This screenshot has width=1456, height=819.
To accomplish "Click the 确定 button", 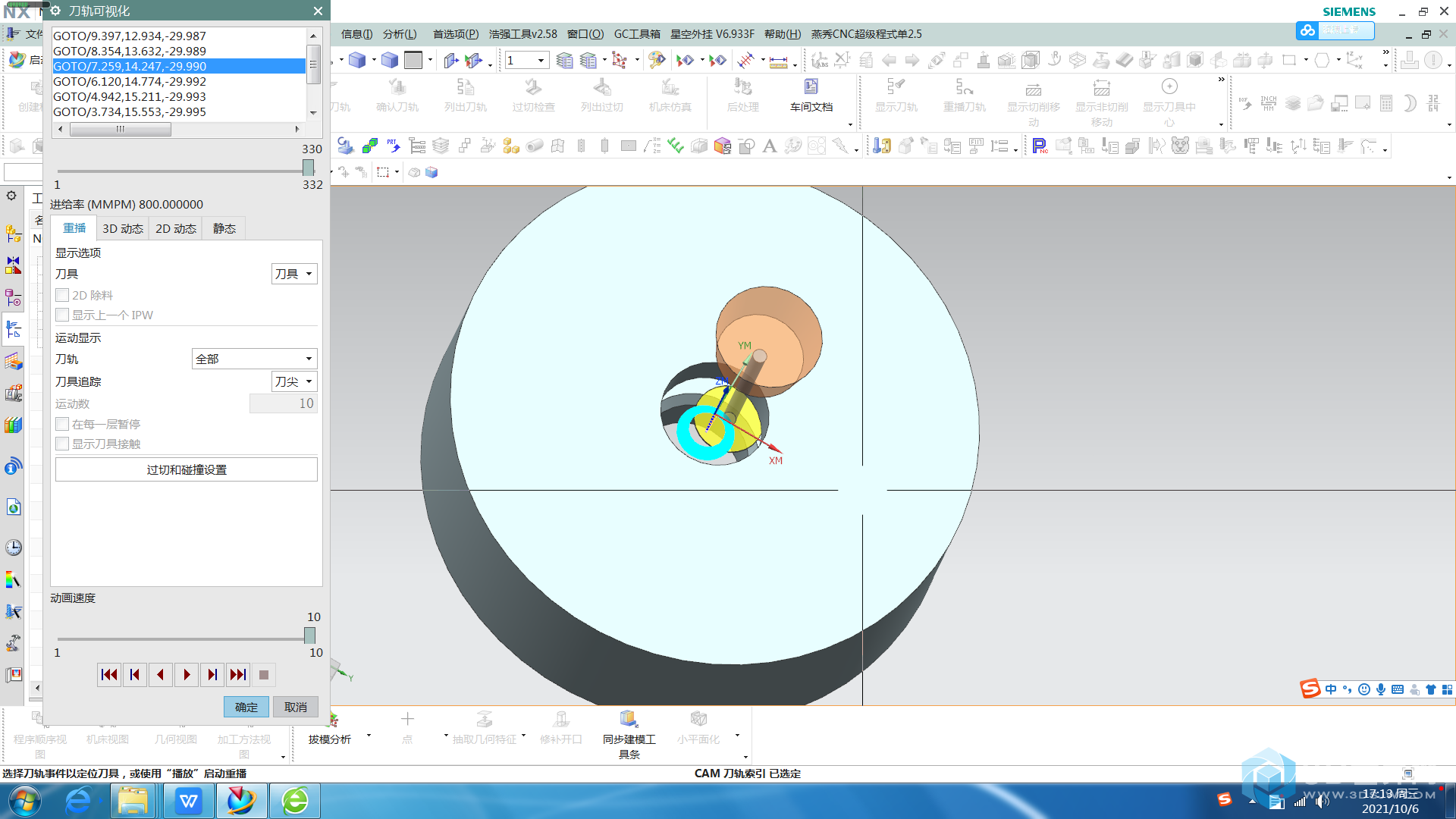I will 246,707.
